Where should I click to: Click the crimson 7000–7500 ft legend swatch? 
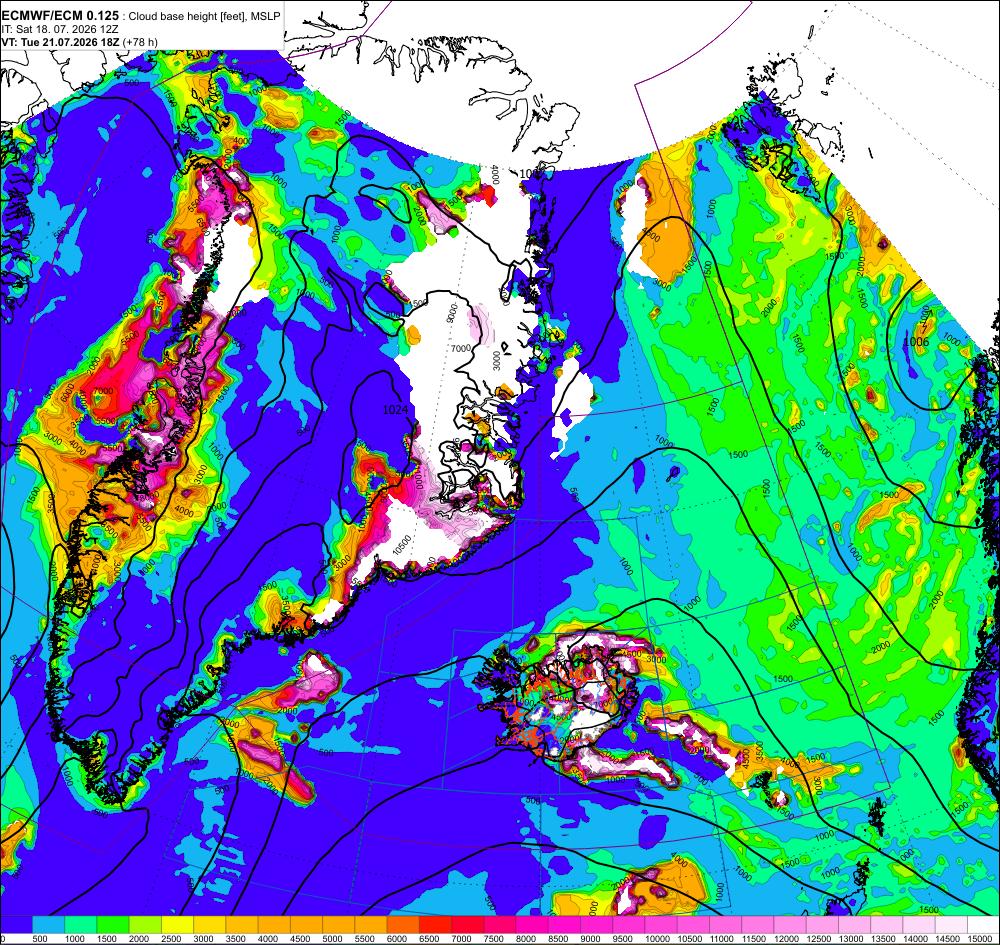coord(468,925)
